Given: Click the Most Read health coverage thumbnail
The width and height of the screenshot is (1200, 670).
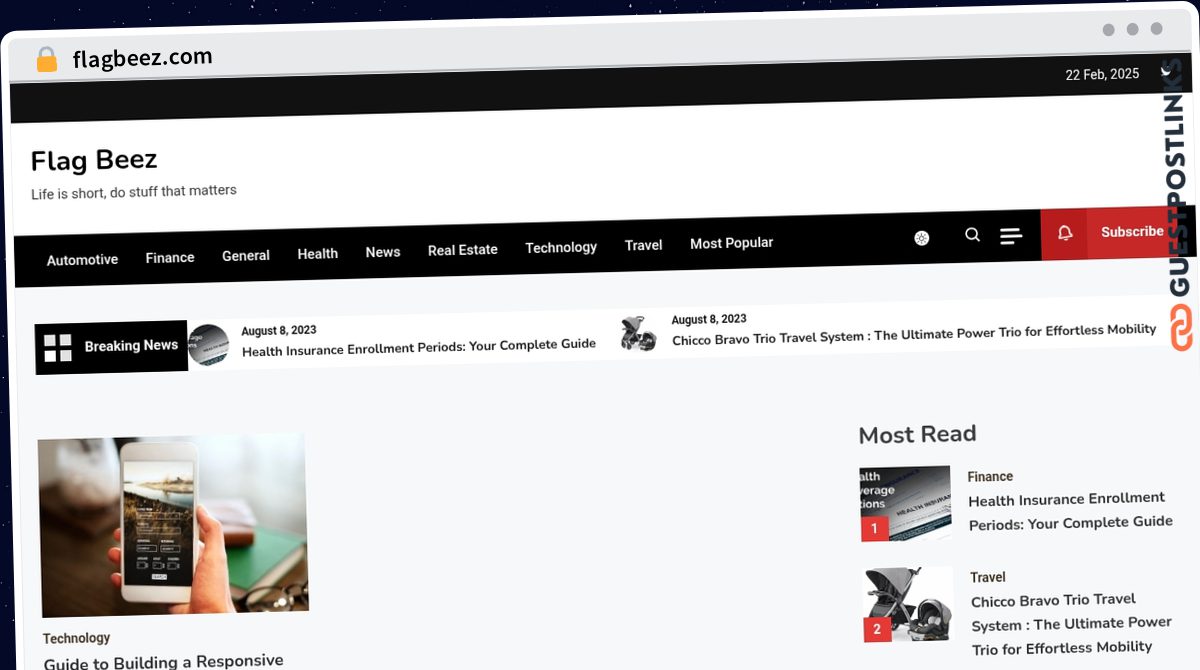Looking at the screenshot, I should [905, 504].
